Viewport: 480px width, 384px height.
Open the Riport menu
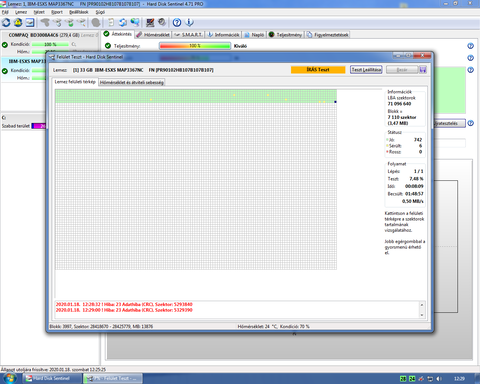(x=57, y=12)
